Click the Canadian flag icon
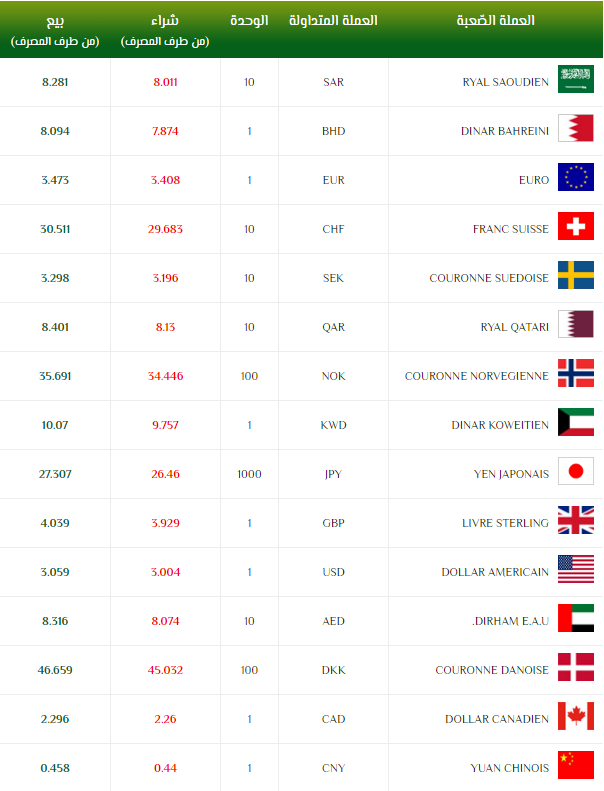This screenshot has width=604, height=791. point(575,718)
